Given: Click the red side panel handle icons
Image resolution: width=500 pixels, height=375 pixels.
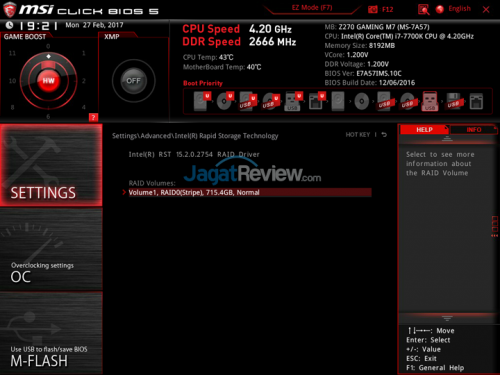Looking at the screenshot, I should point(495,227).
